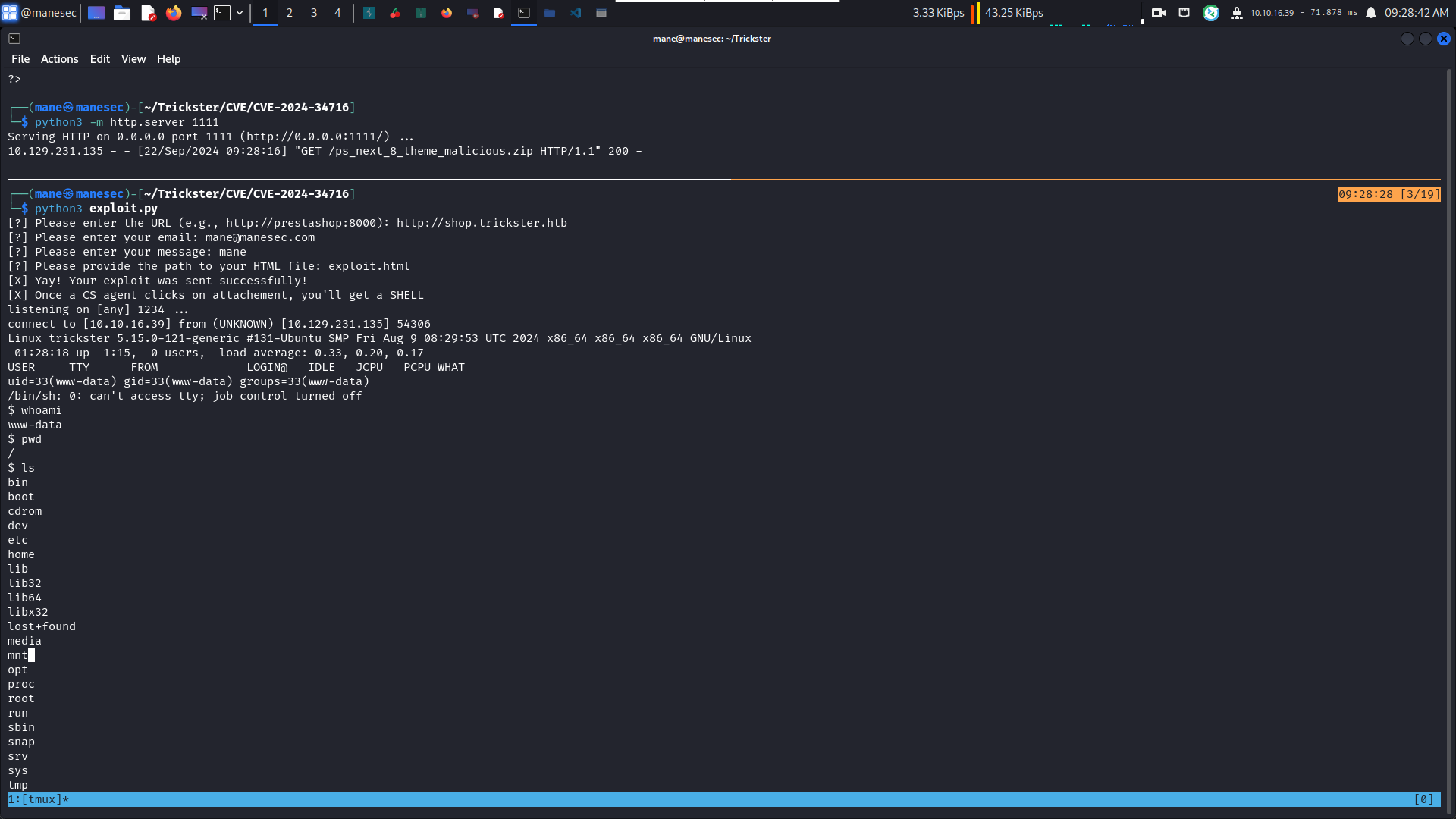Close the terminal window
Viewport: 1456px width, 819px height.
1444,39
